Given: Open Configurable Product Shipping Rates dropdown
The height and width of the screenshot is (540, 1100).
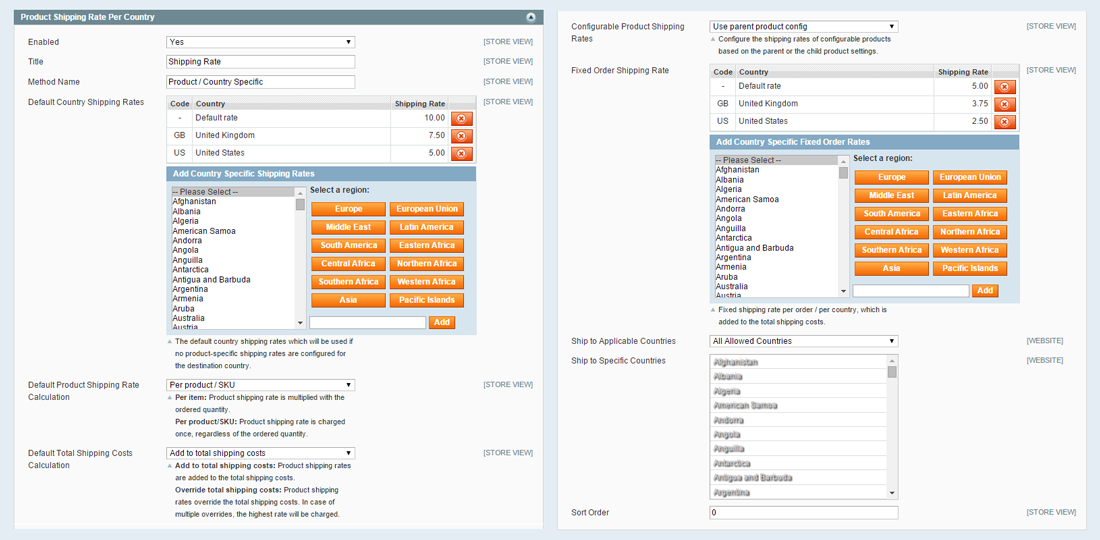Looking at the screenshot, I should pyautogui.click(x=803, y=27).
